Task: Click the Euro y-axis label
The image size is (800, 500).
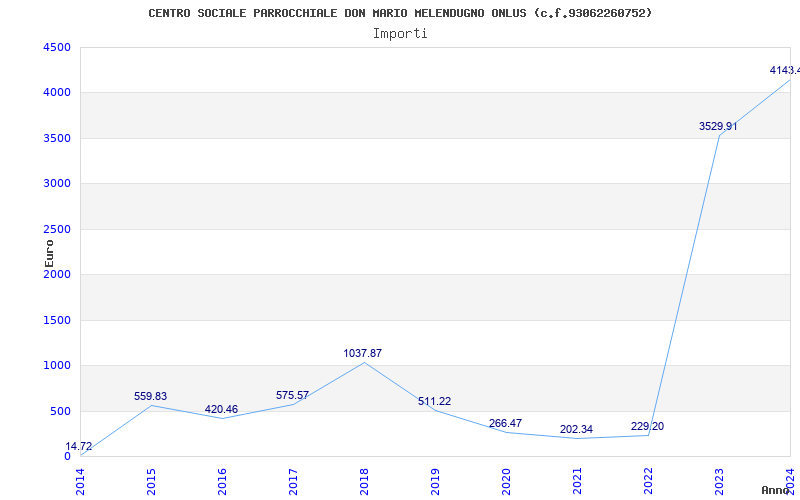Action: click(49, 254)
